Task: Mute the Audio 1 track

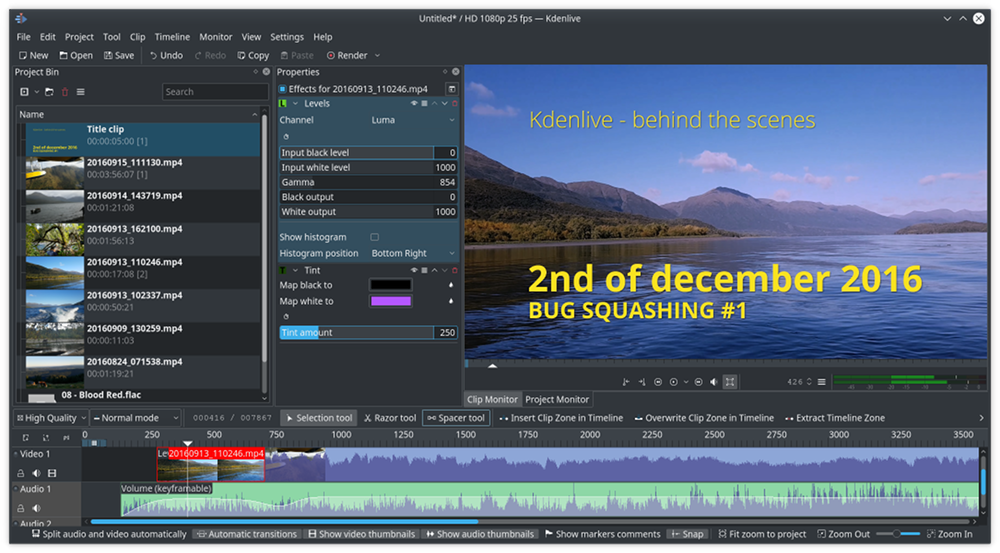Action: tap(36, 508)
